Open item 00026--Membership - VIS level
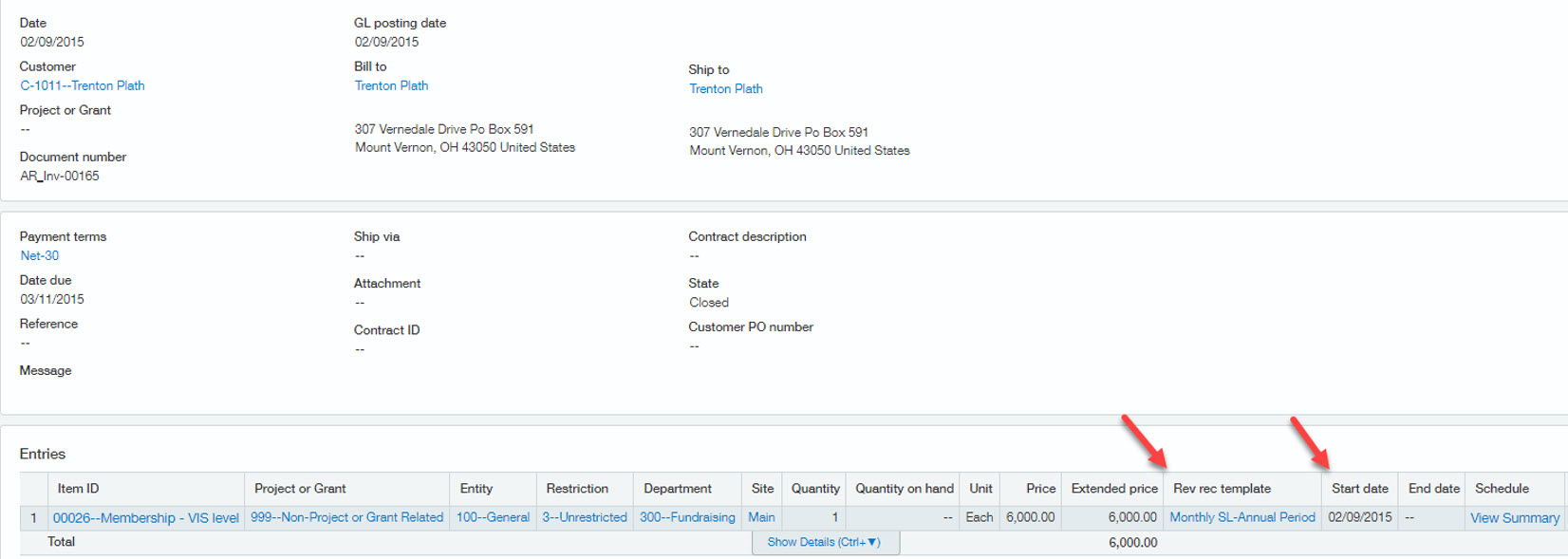Screen dimensions: 1568x559 (145, 517)
